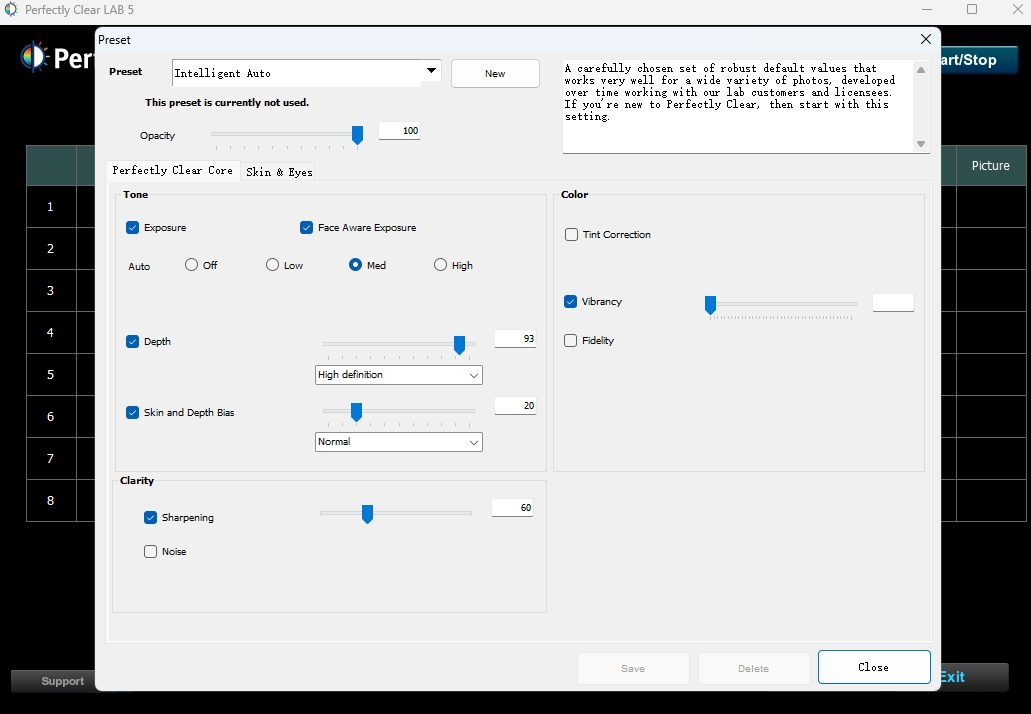The width and height of the screenshot is (1031, 714).
Task: Click the Depth slider handle
Action: (459, 345)
